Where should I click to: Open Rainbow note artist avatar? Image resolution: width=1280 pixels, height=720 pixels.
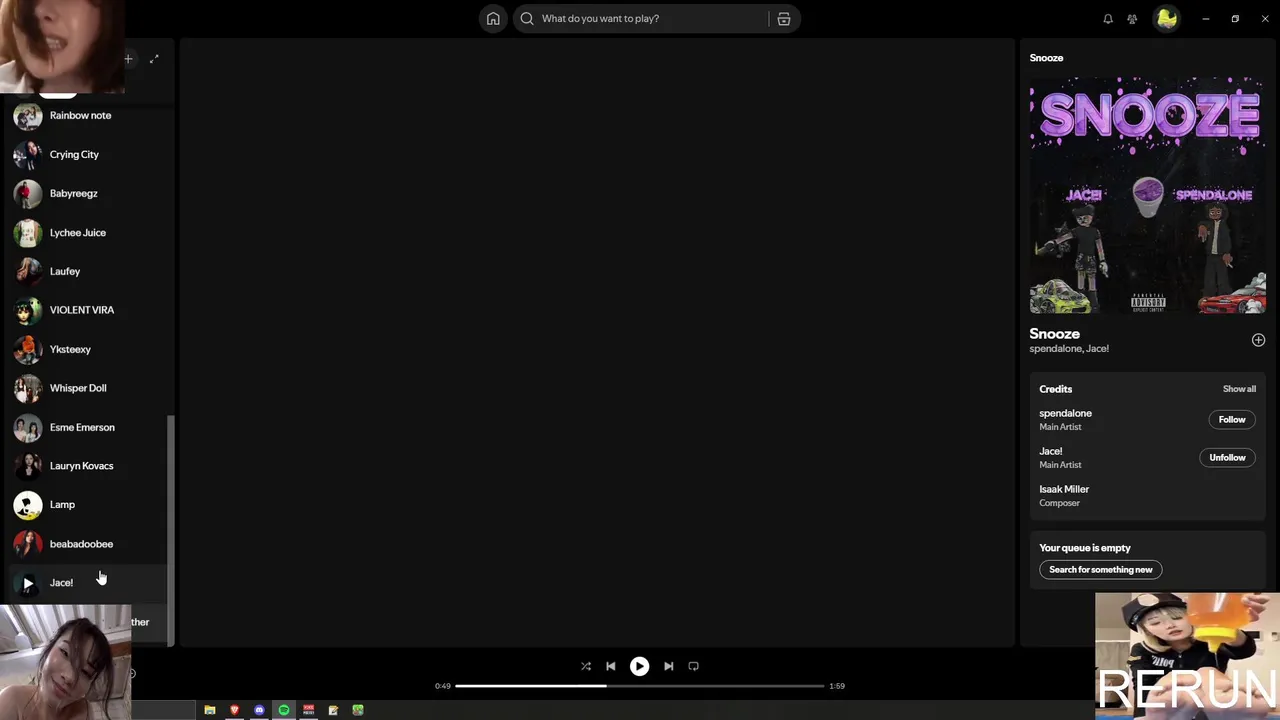(x=28, y=116)
